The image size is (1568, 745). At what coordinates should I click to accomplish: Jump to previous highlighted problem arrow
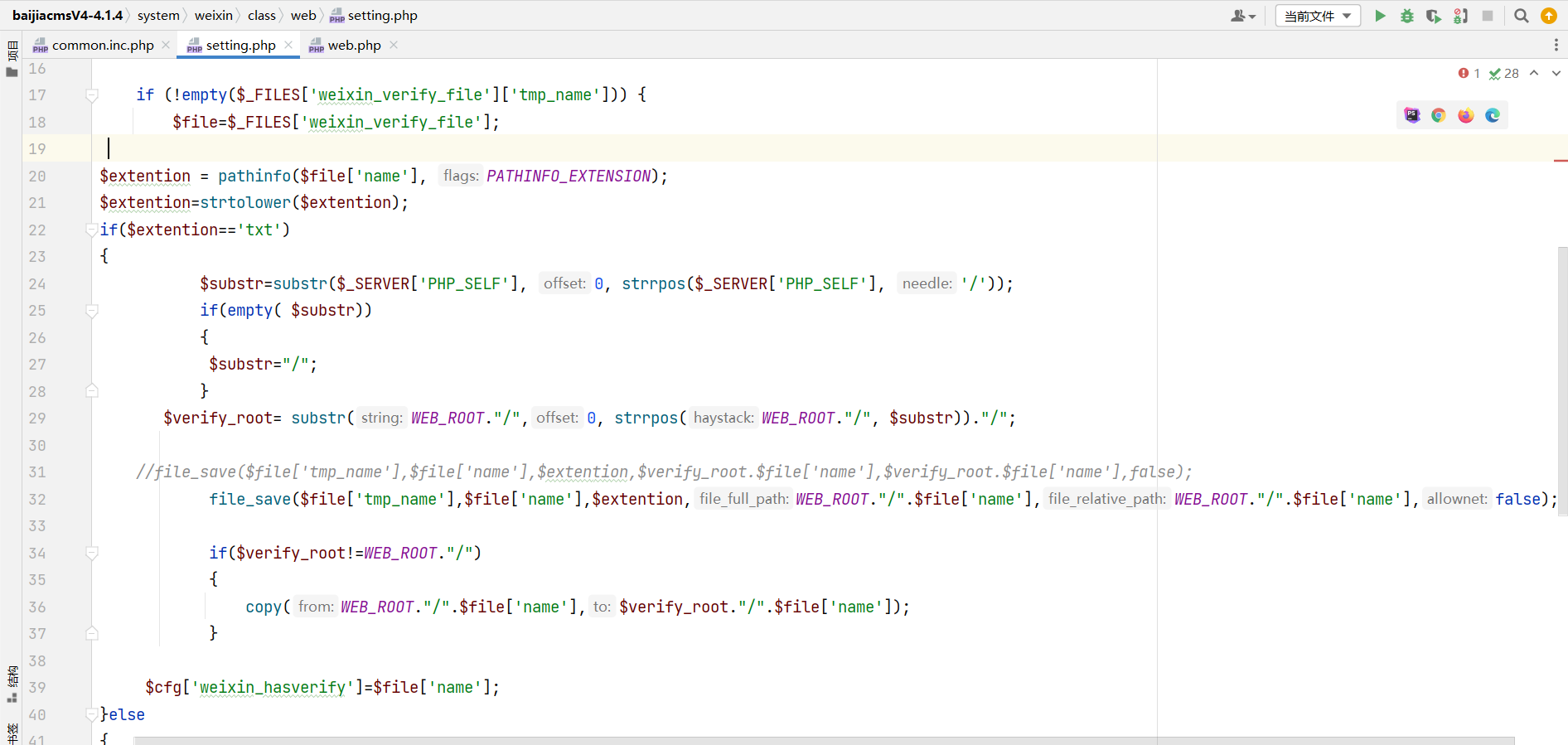1534,73
